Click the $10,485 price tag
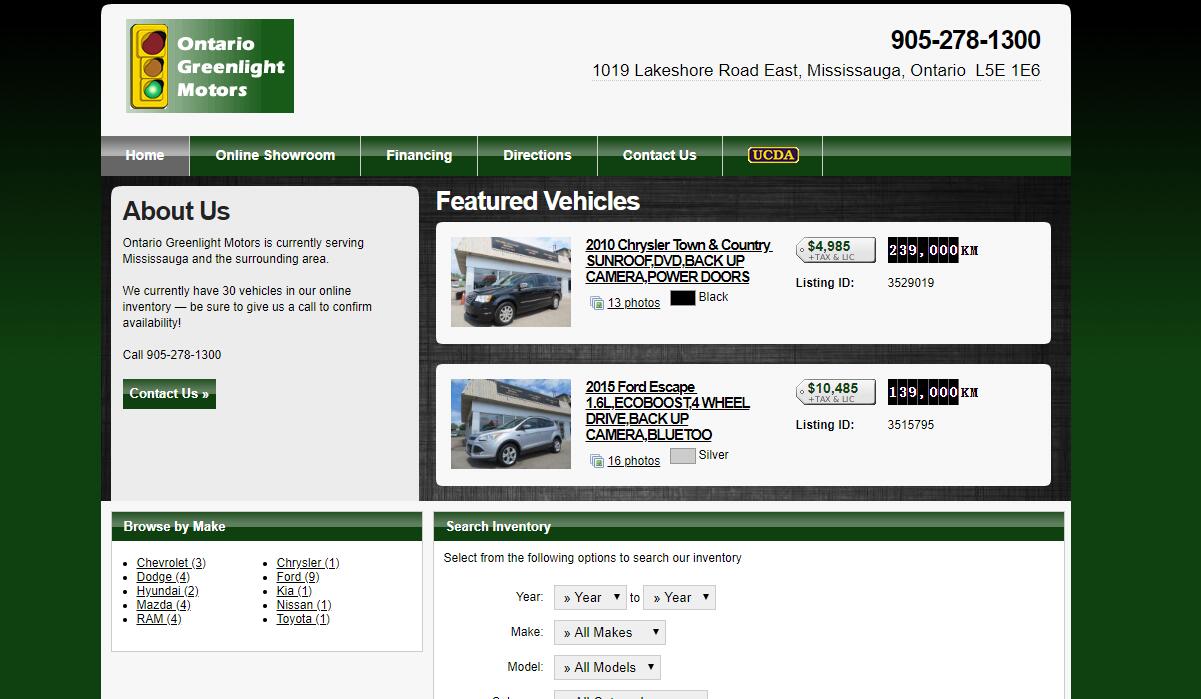Screen dimensions: 1201x699 836,392
